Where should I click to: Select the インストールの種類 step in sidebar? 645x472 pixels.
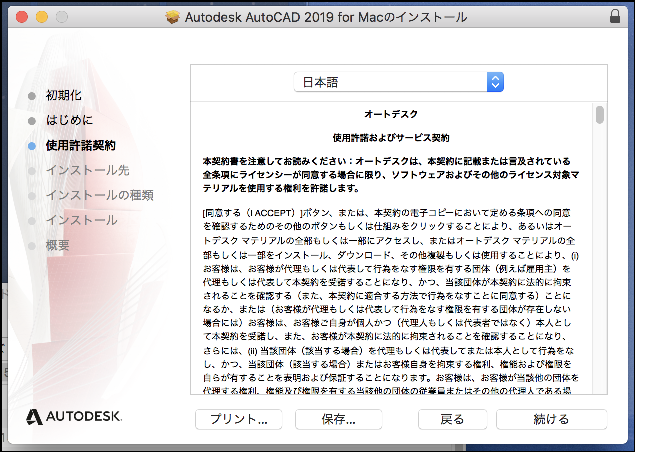click(x=100, y=195)
